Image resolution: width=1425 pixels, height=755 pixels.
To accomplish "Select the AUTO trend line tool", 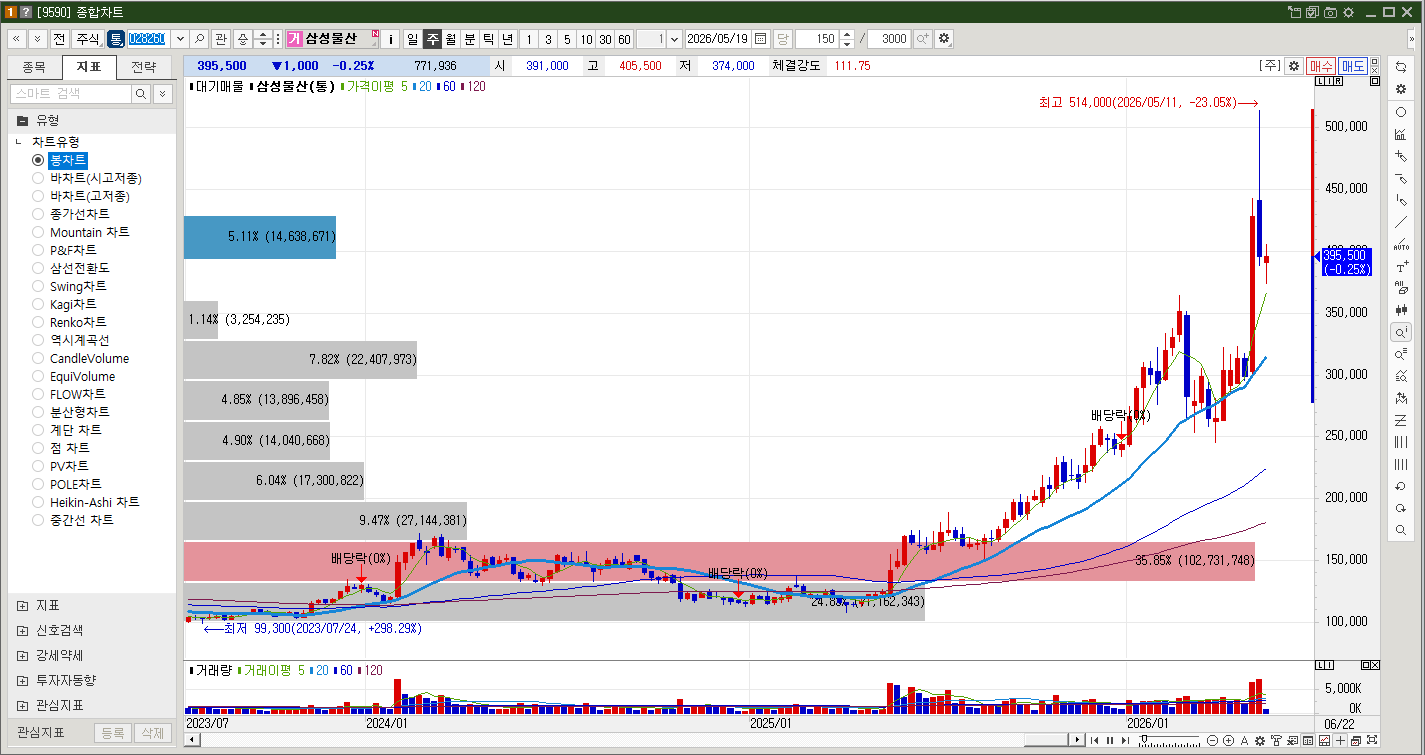I will coord(1400,244).
